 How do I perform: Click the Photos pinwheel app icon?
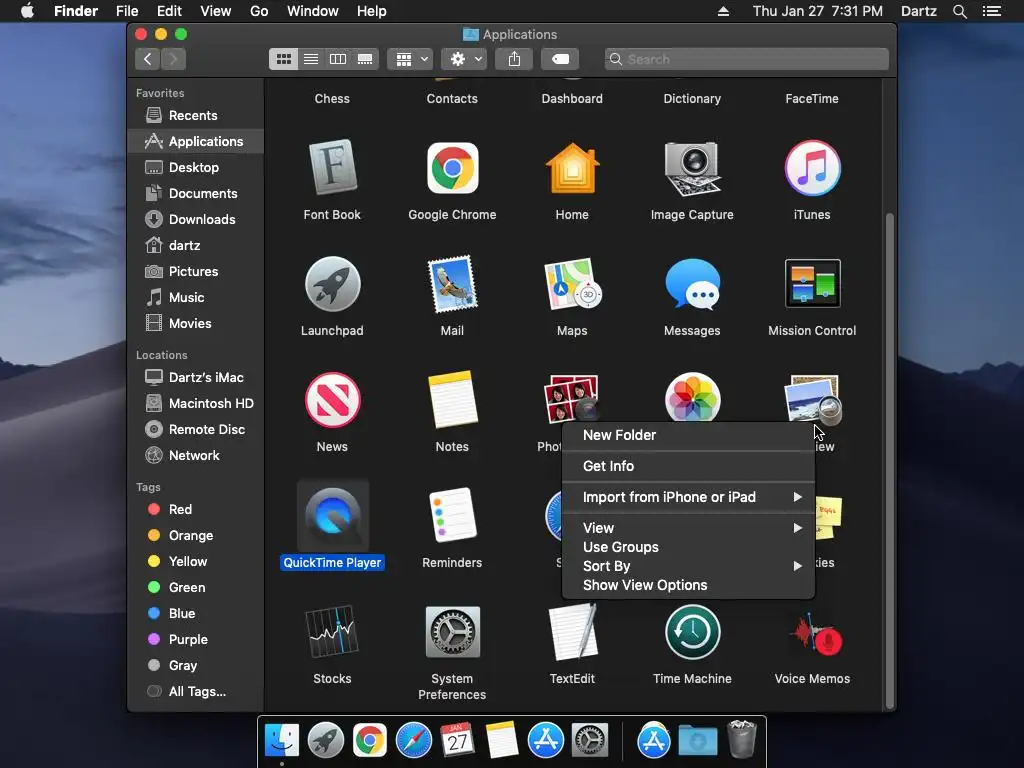click(692, 397)
